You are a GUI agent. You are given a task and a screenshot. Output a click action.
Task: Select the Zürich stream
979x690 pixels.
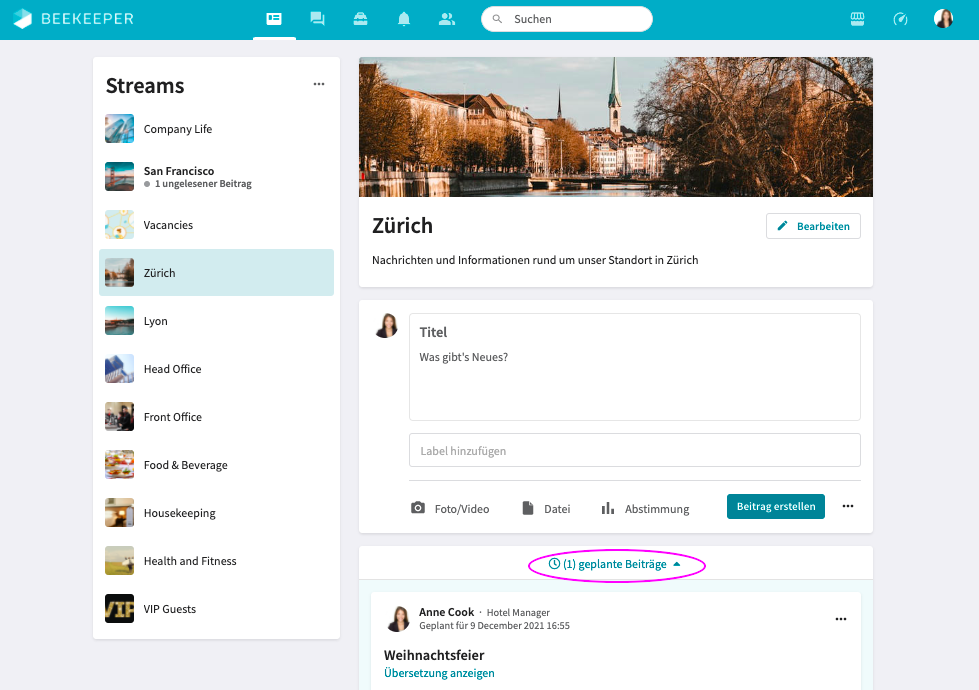[x=216, y=272]
